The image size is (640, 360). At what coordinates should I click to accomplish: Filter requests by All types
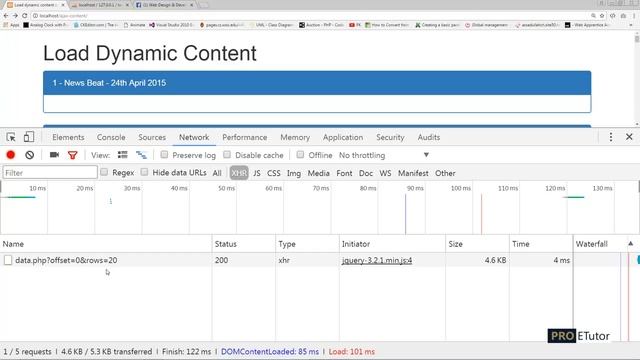pyautogui.click(x=217, y=173)
